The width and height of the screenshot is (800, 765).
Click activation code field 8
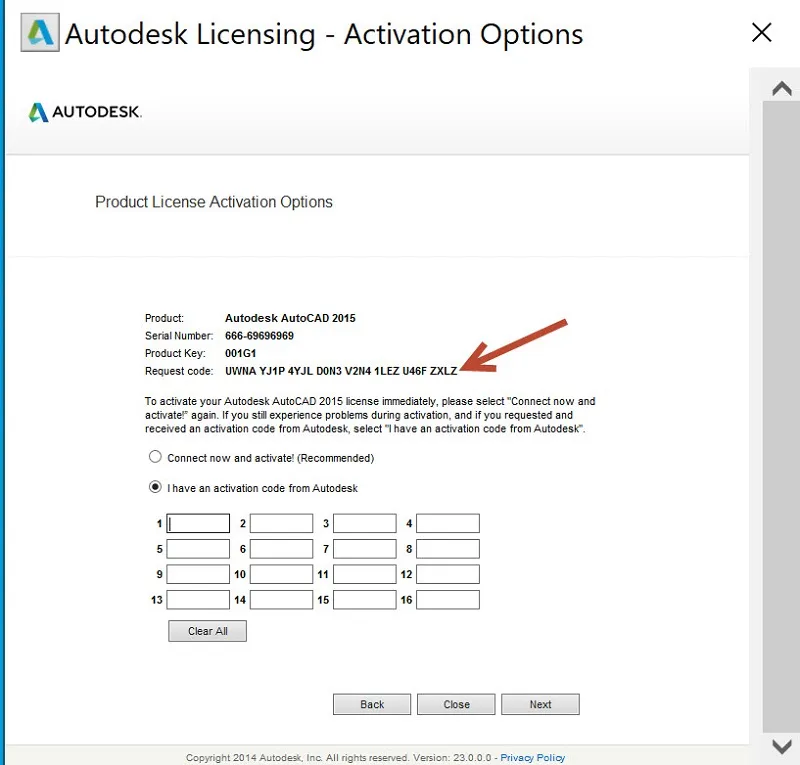pos(447,548)
